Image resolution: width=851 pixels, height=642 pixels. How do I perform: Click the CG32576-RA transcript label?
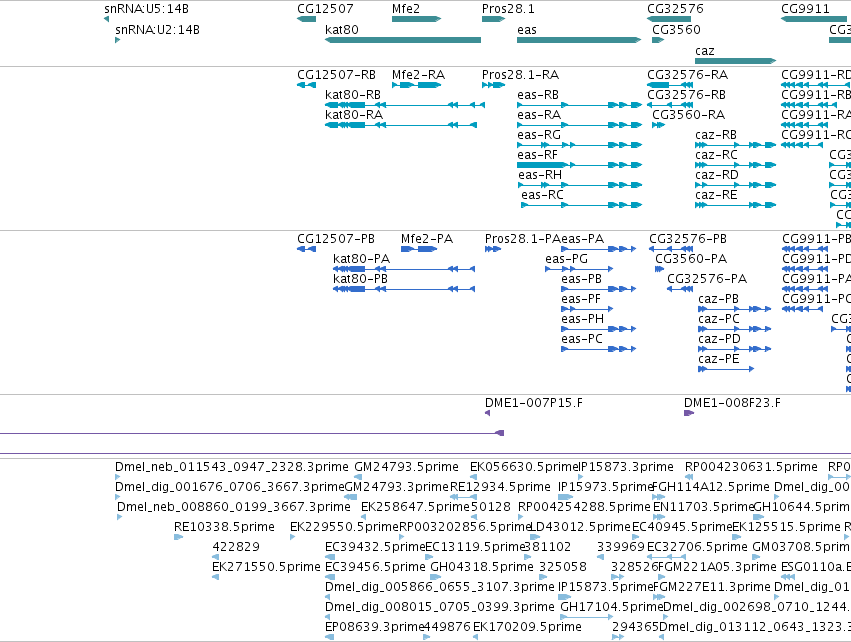tap(688, 74)
